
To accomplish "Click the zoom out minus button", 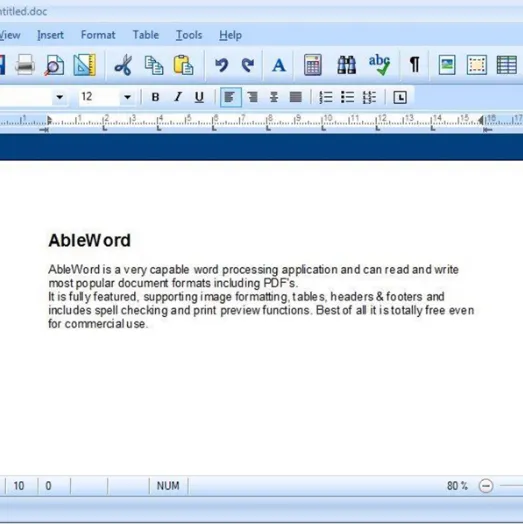I will point(486,486).
